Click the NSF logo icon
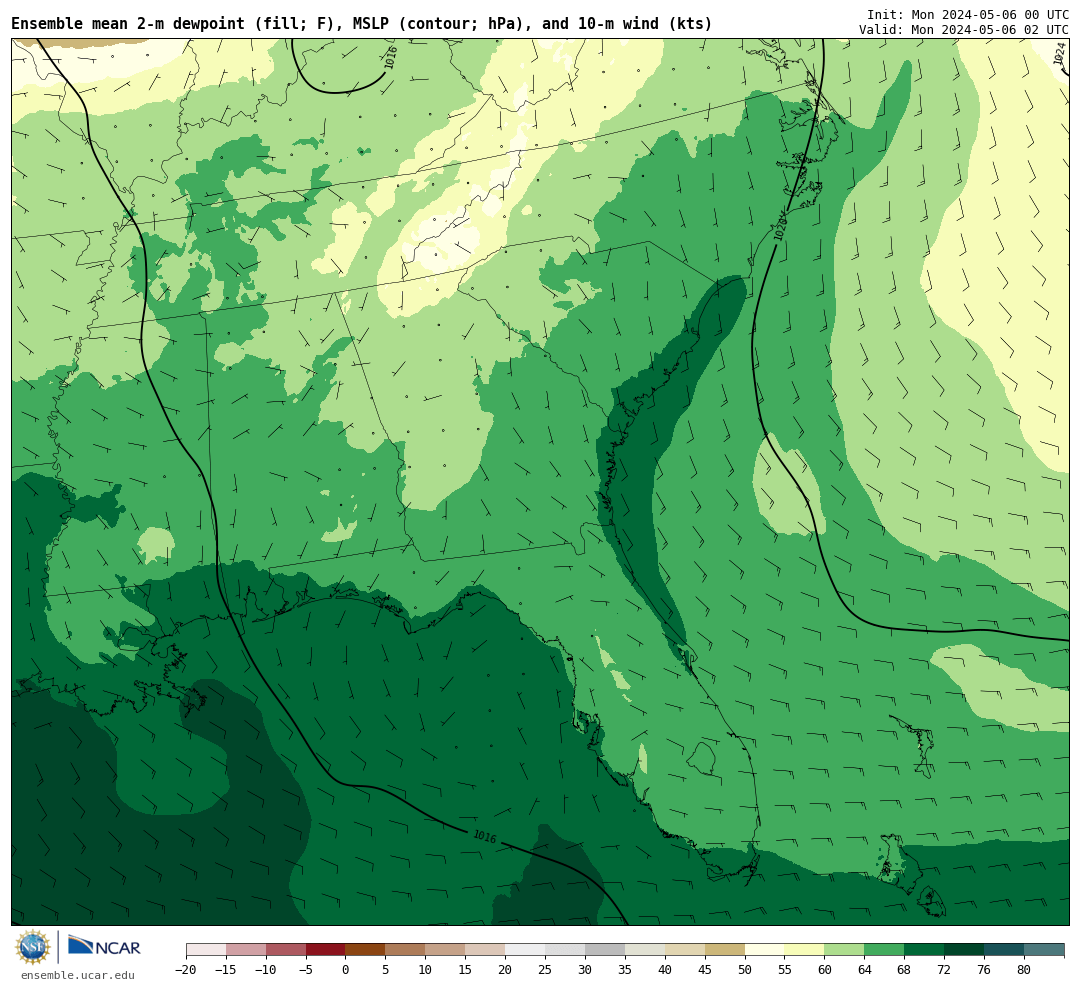The height and width of the screenshot is (988, 1080). [x=33, y=947]
